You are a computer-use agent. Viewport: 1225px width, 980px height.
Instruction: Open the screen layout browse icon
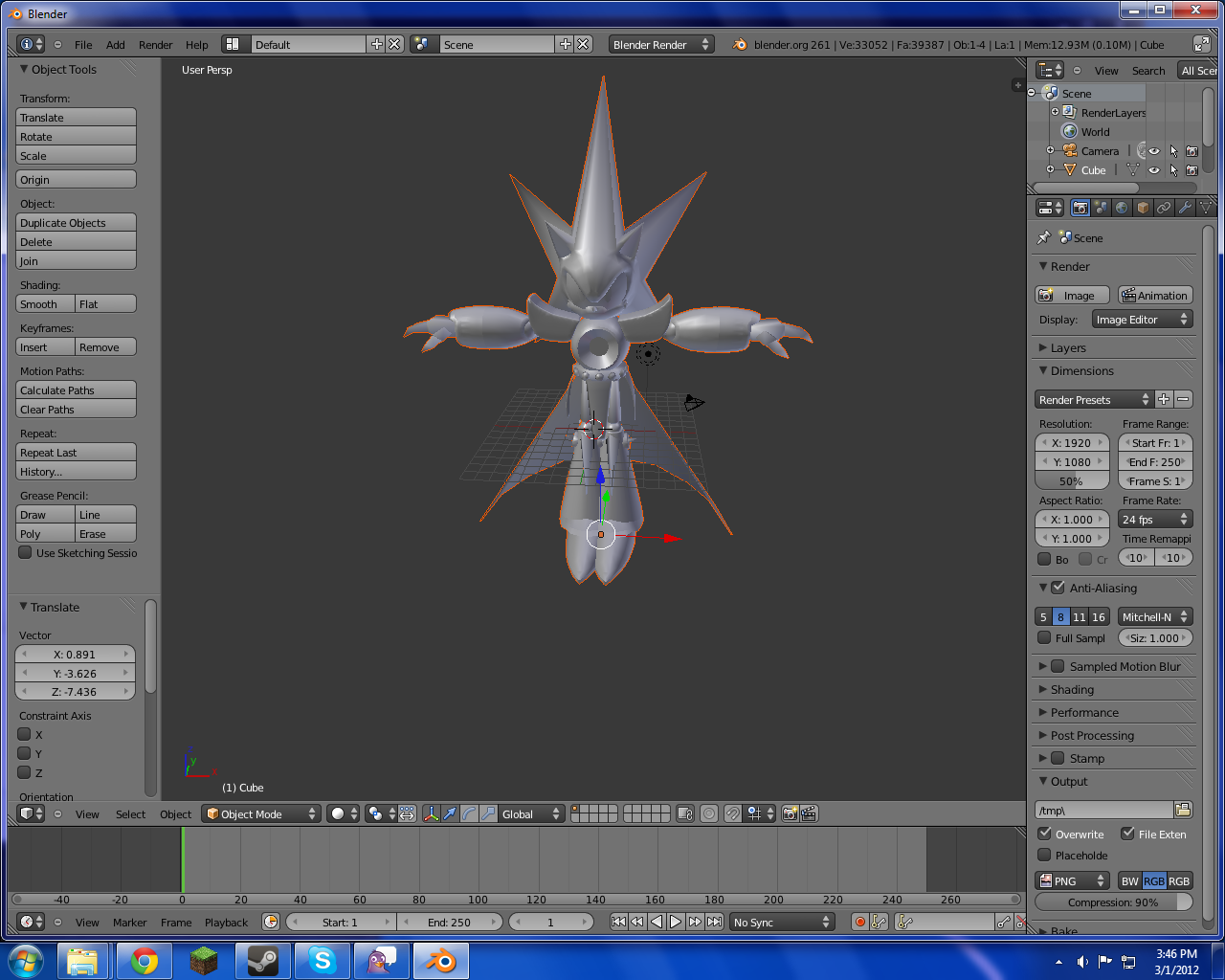point(233,44)
